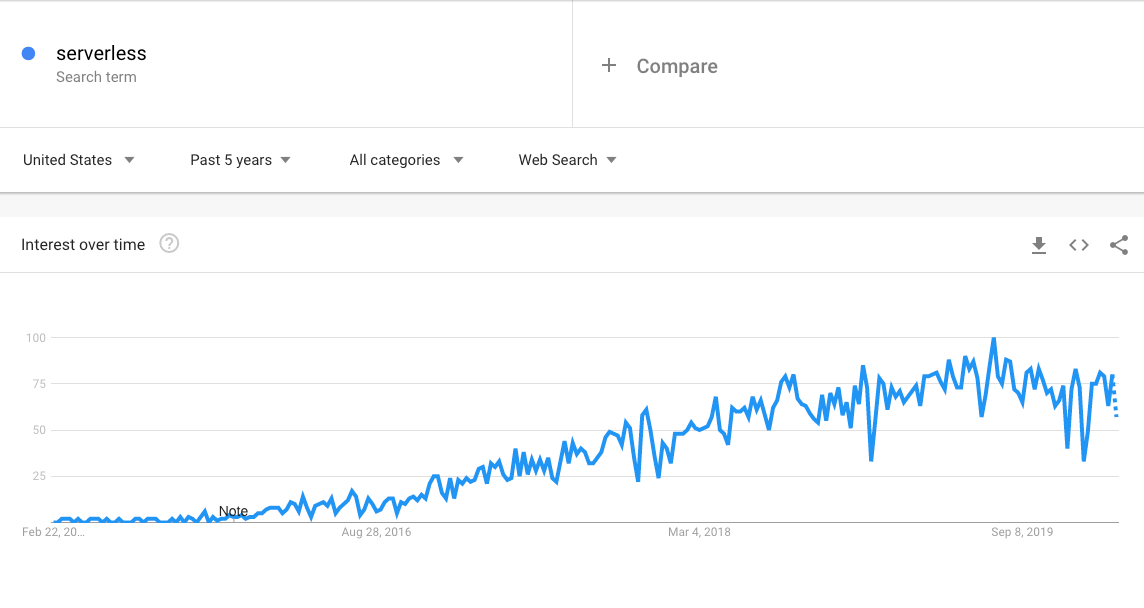Click the share chart icon

(x=1118, y=244)
